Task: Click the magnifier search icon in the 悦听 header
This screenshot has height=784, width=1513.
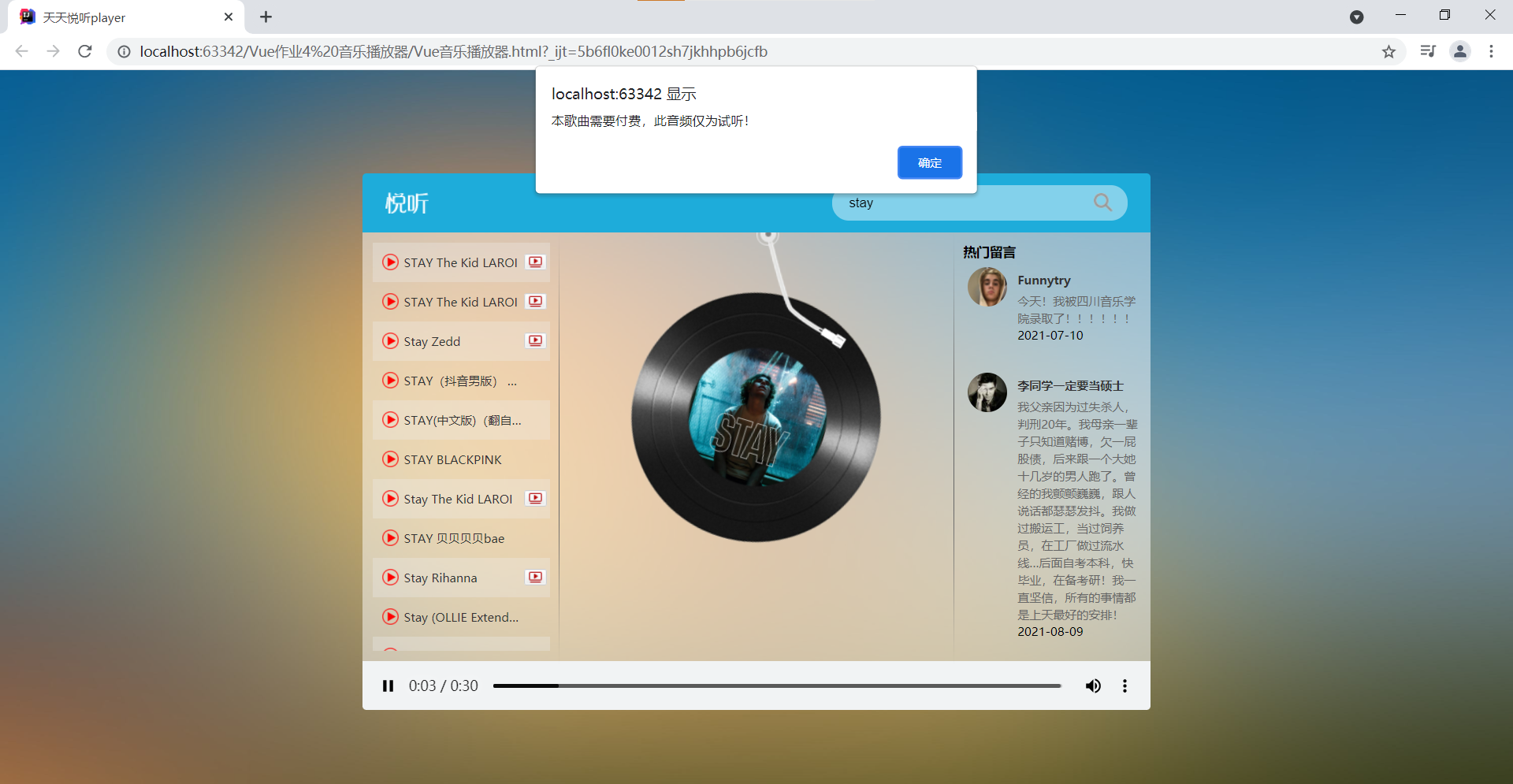Action: (x=1102, y=203)
